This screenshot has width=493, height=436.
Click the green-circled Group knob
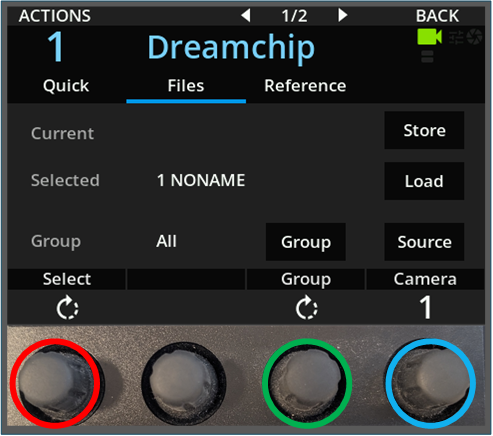(307, 383)
